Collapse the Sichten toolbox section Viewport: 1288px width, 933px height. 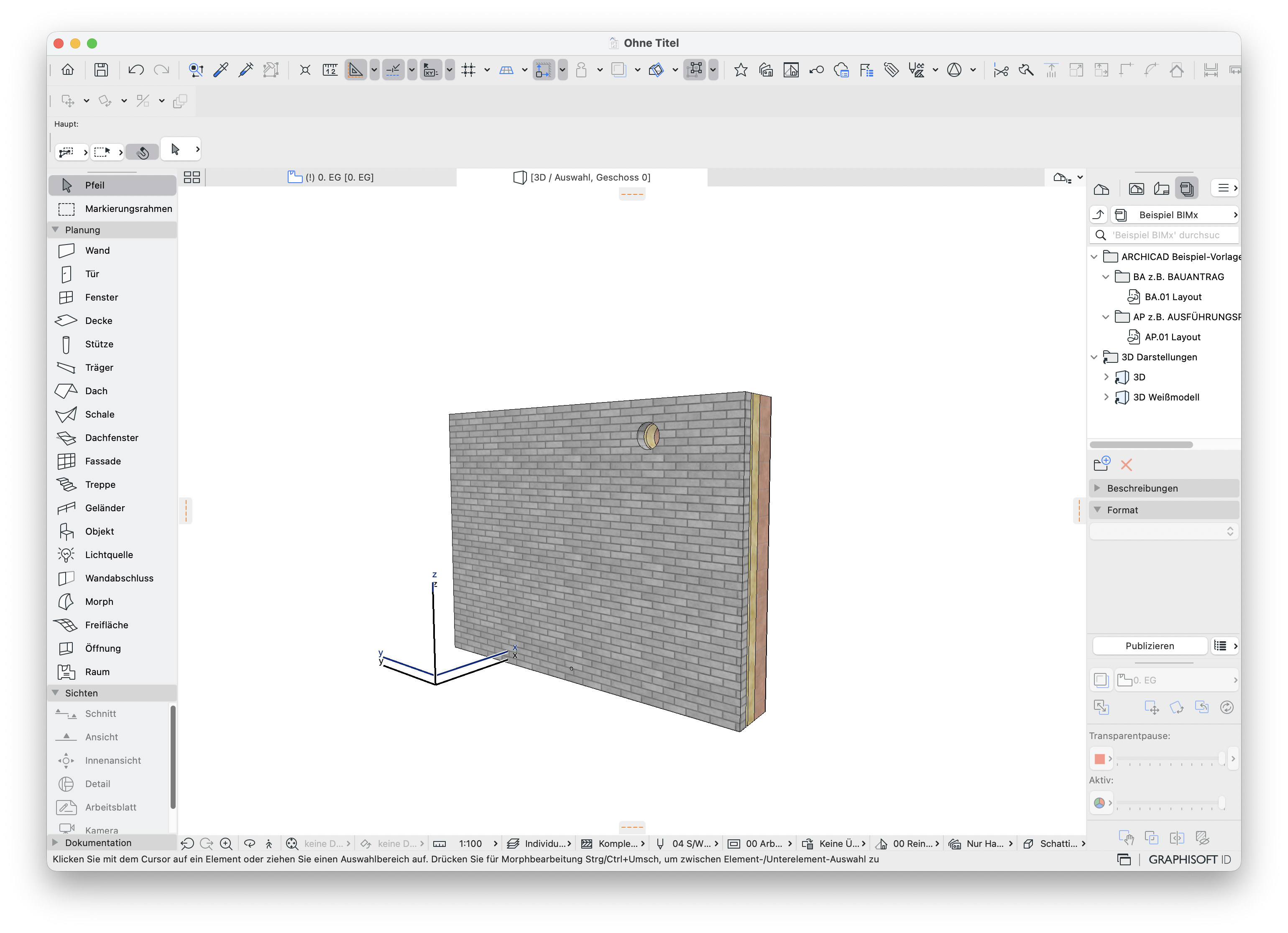point(56,693)
